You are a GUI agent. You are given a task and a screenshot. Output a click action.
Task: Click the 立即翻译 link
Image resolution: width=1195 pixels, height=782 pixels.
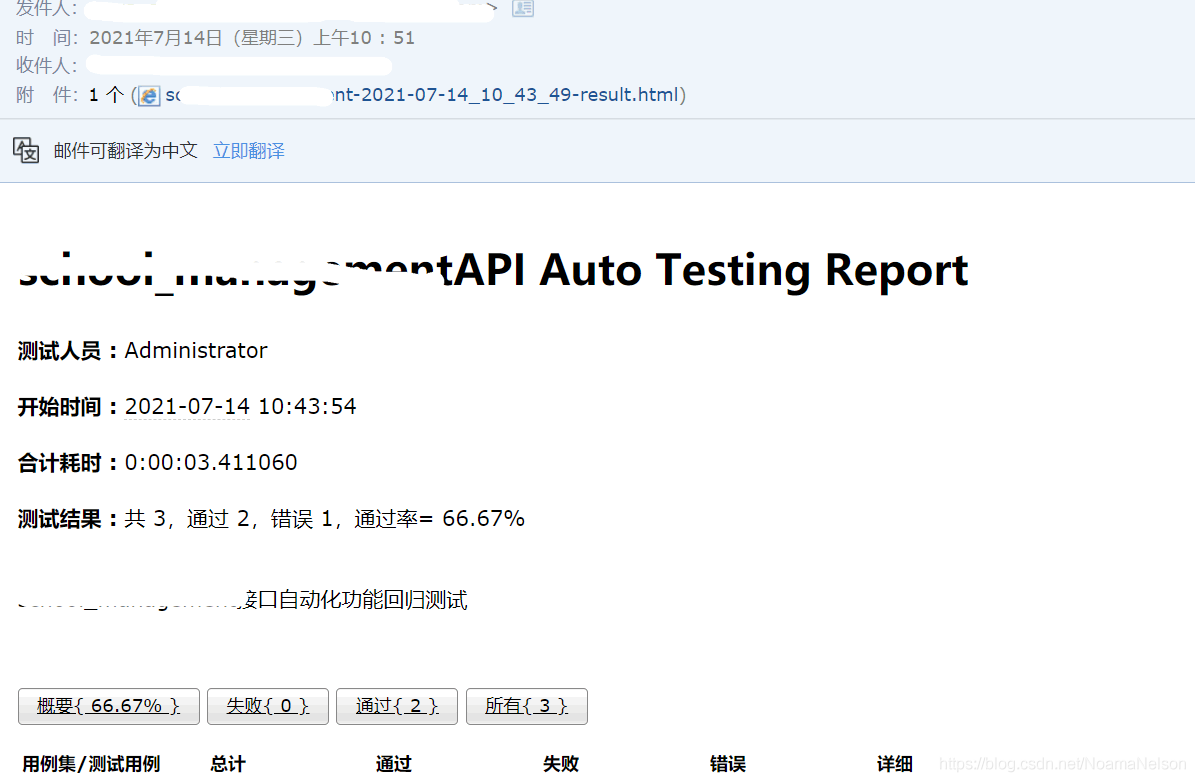(248, 151)
